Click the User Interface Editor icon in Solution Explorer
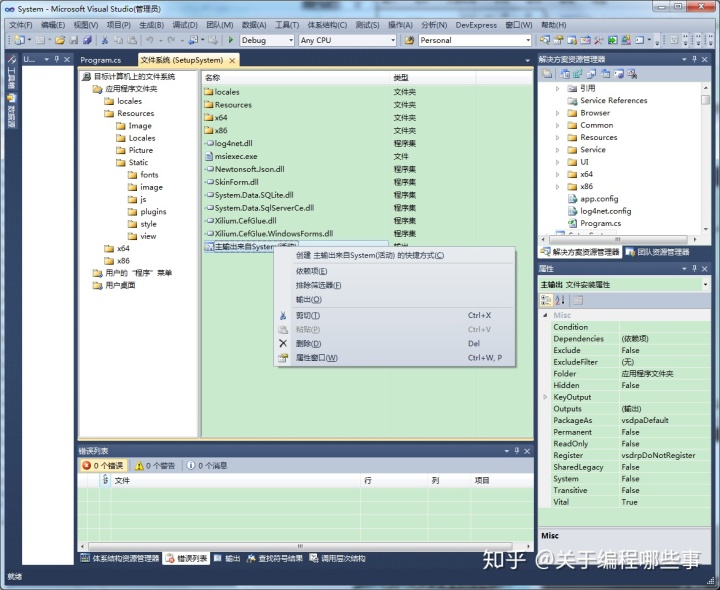Screen dimensions: 720x590 (606, 73)
